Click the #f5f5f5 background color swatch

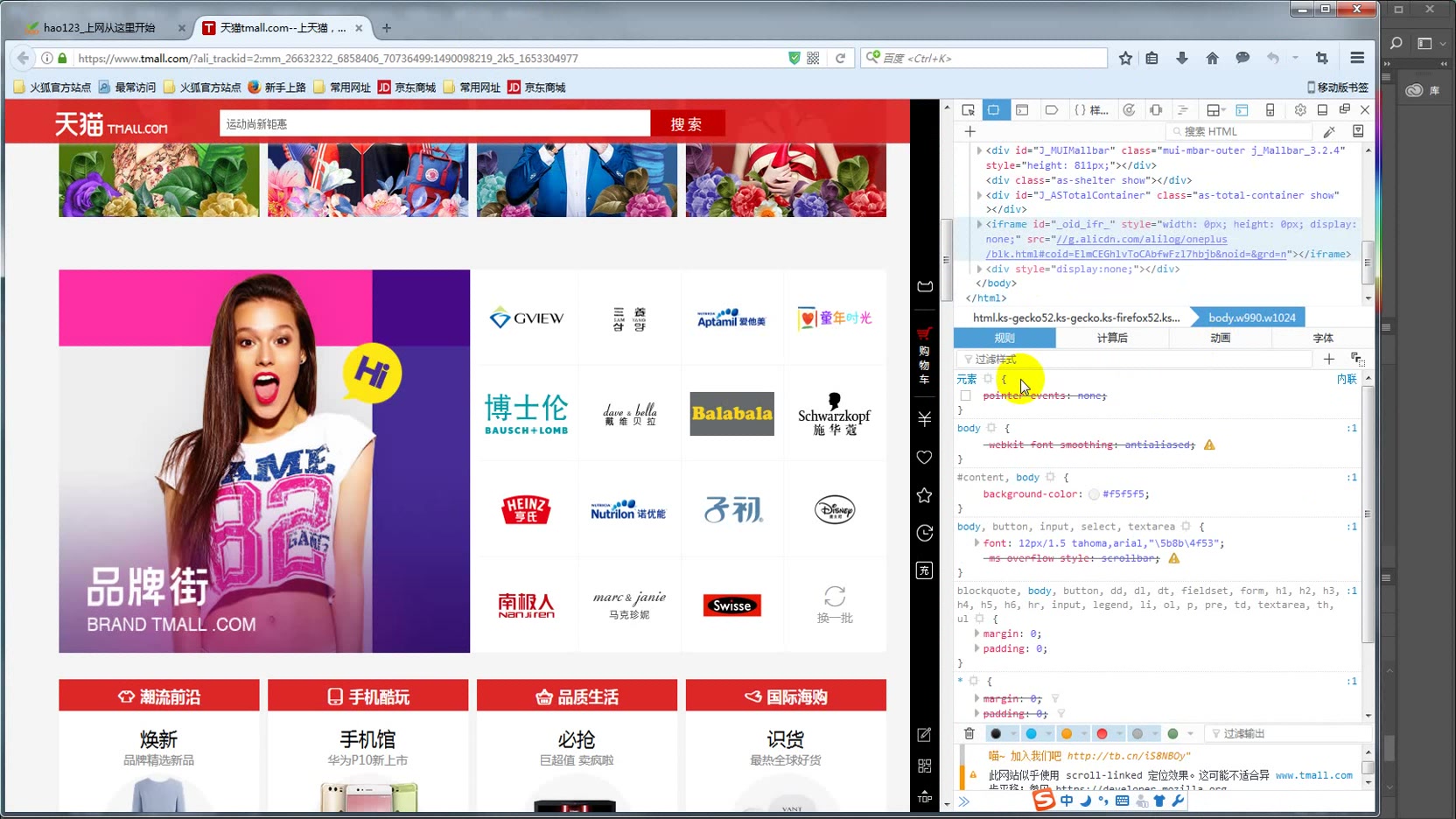click(x=1094, y=494)
